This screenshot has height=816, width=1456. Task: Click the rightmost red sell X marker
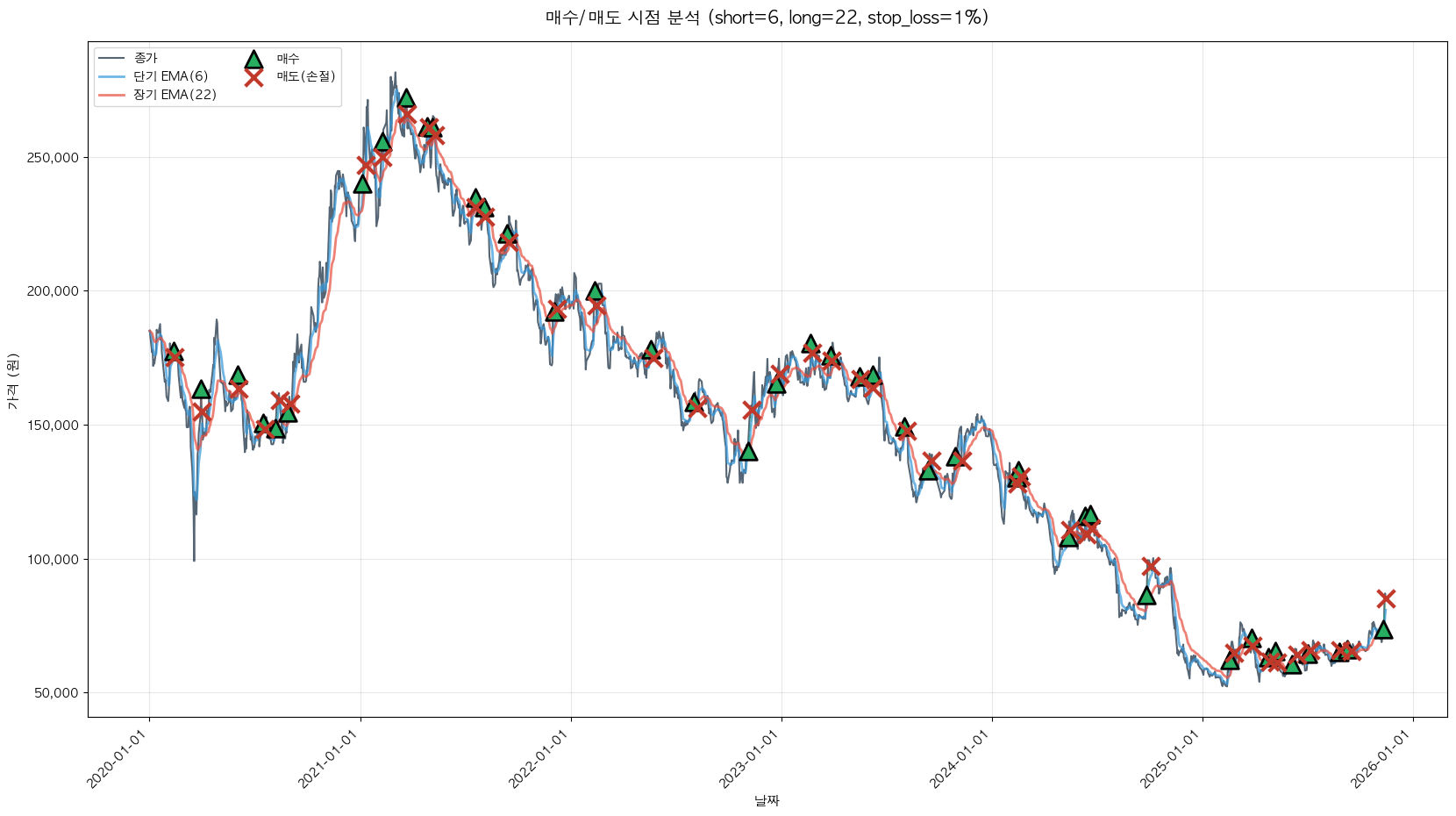(1386, 599)
